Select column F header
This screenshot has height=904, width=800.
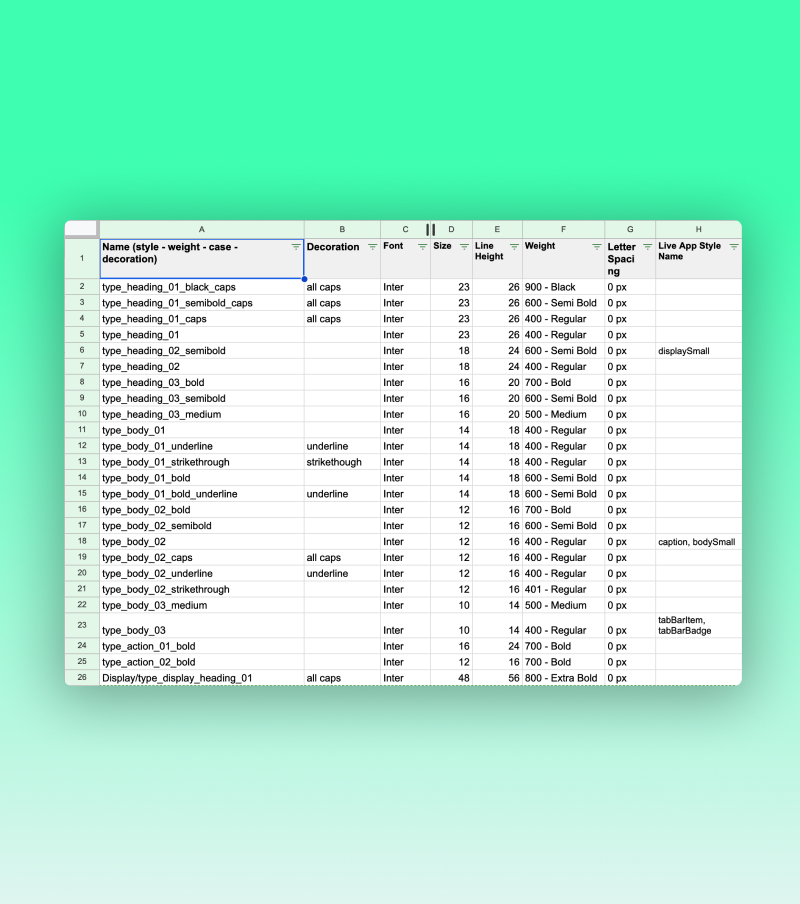(564, 229)
